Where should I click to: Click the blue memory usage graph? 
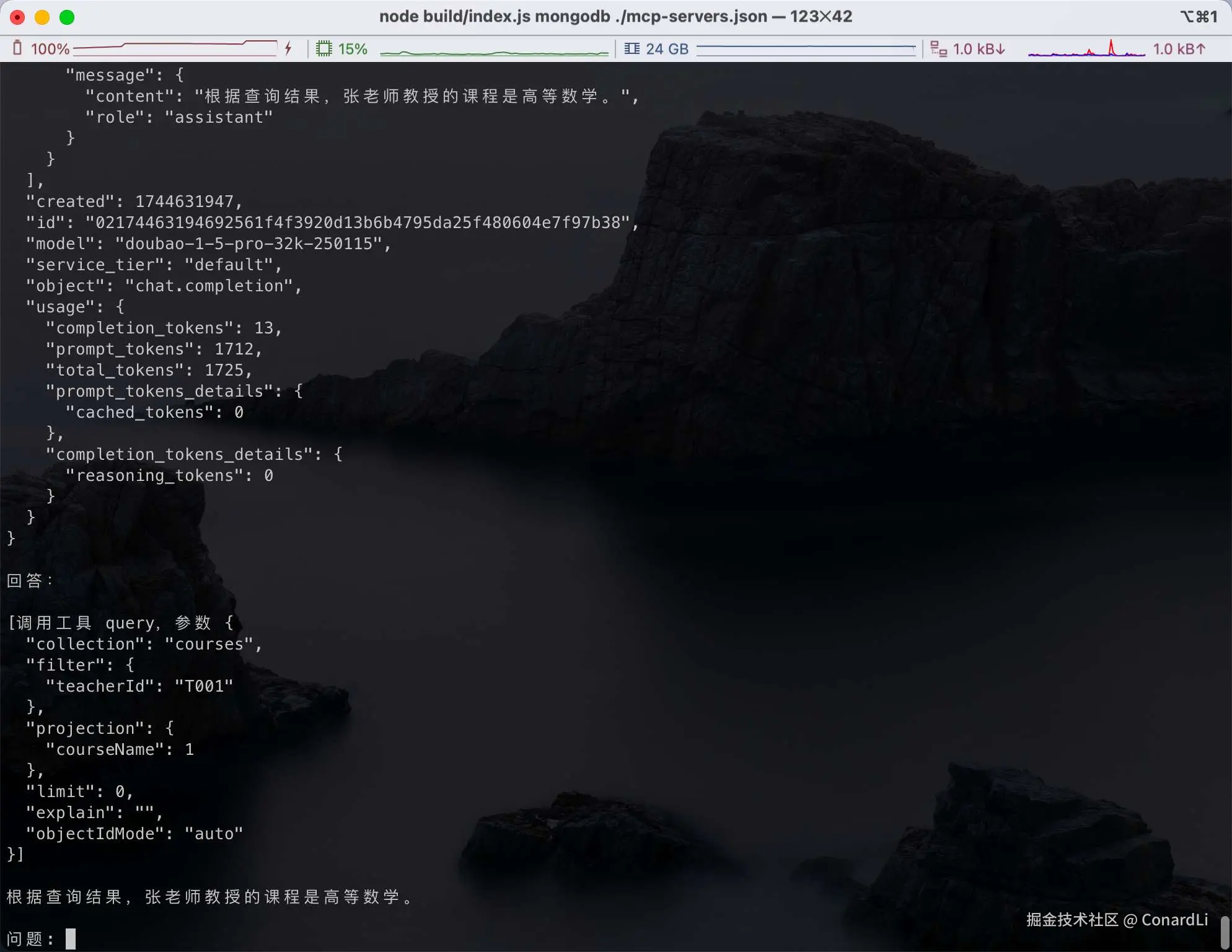[806, 49]
